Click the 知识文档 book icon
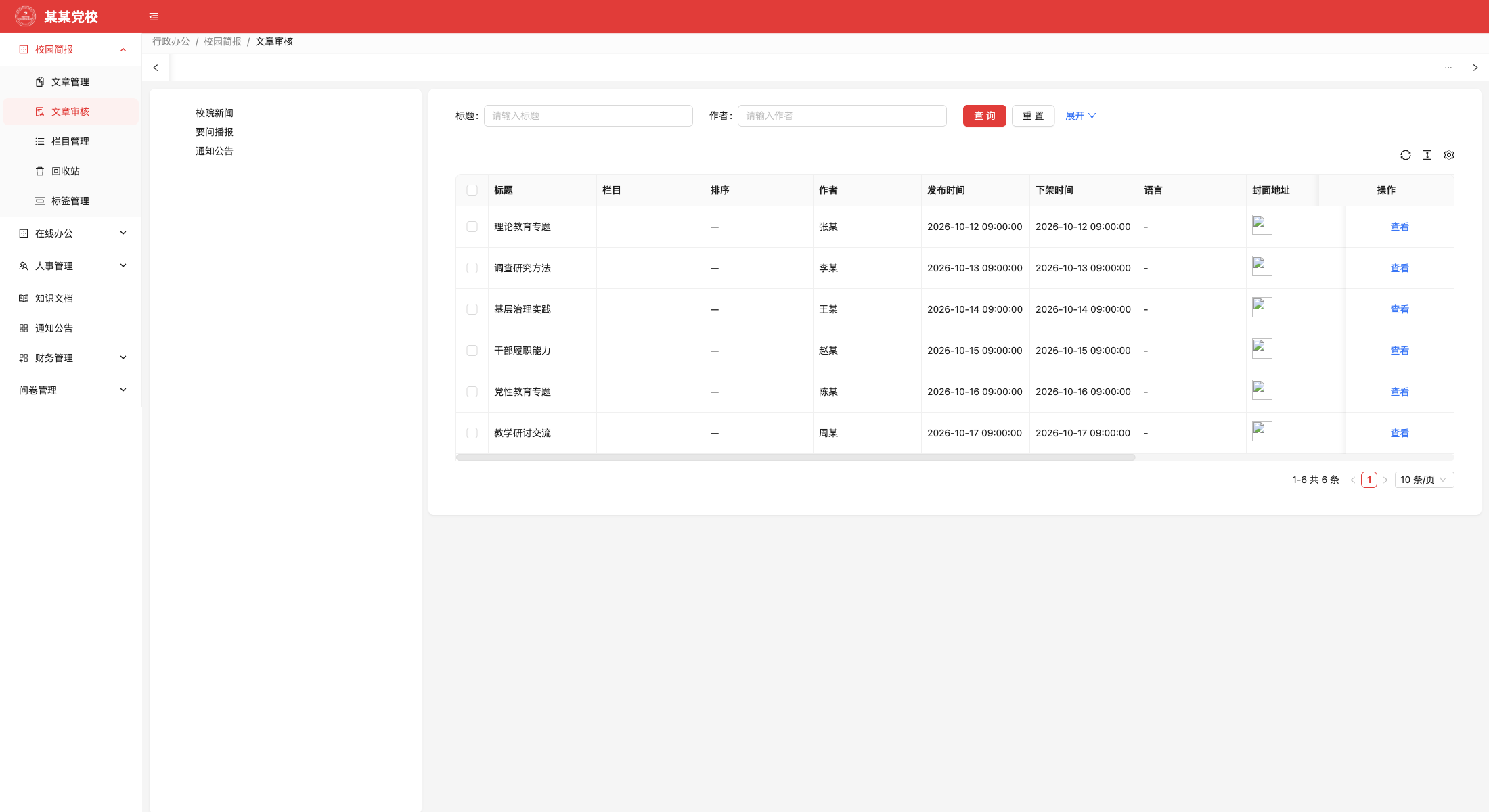The image size is (1489, 812). click(x=24, y=298)
